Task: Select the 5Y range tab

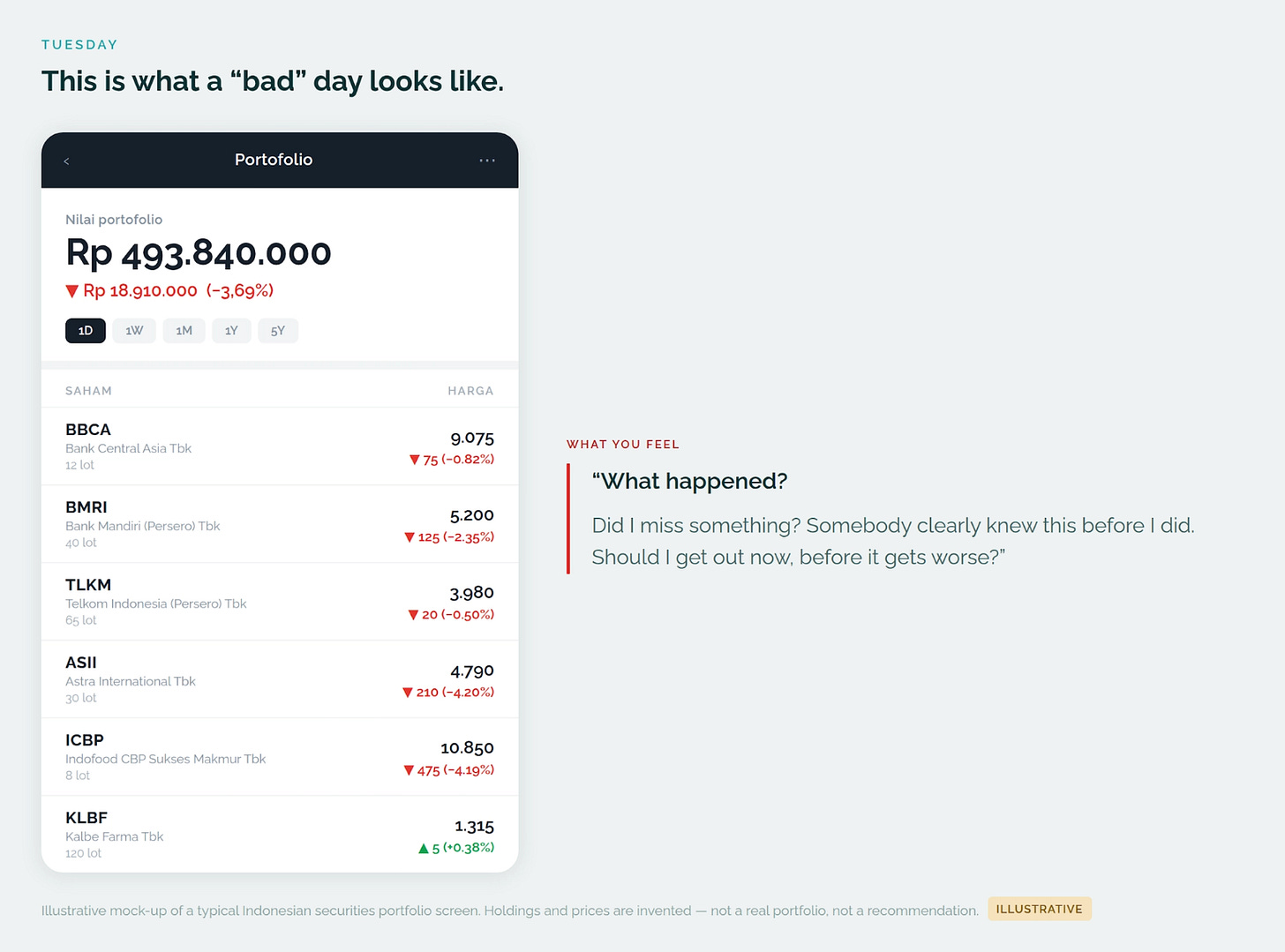Action: pos(278,331)
